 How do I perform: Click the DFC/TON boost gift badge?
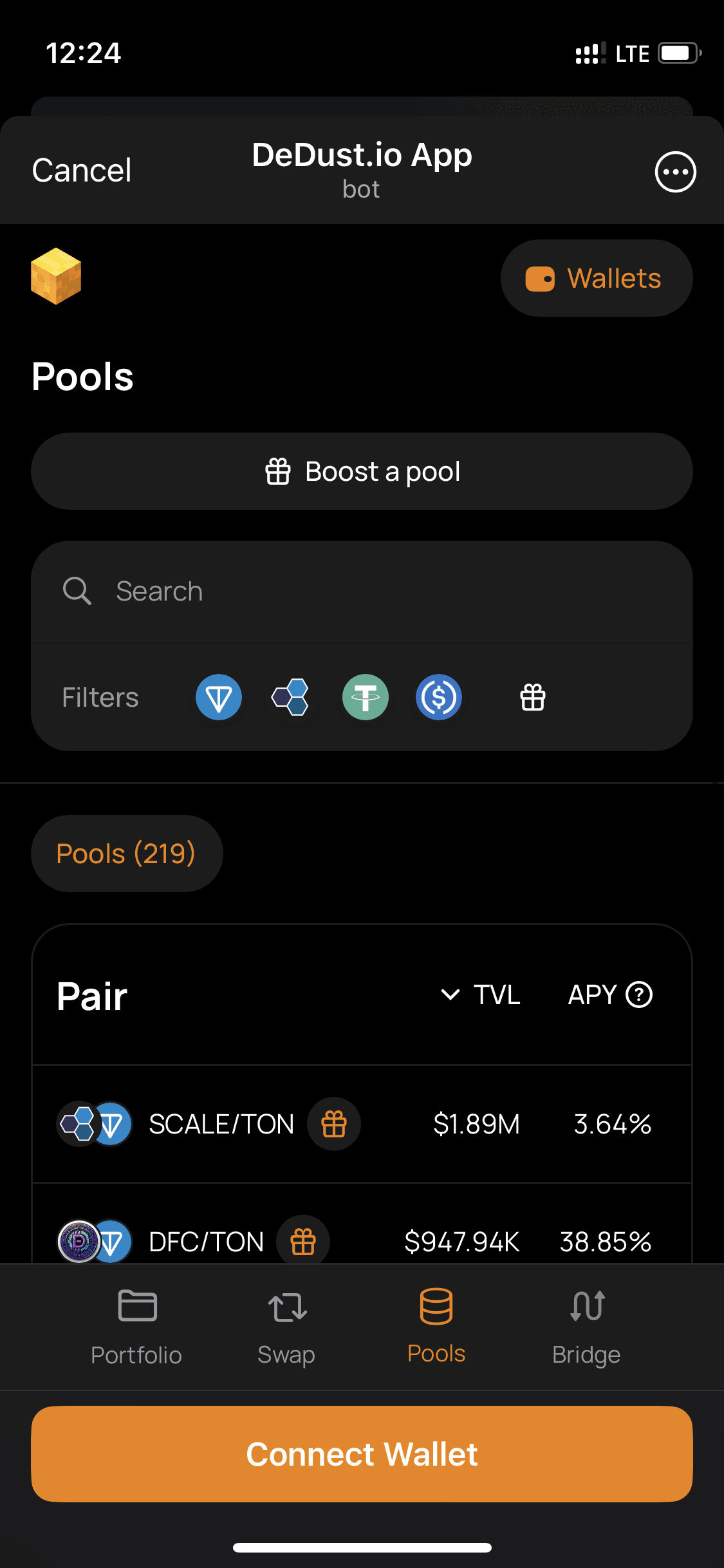click(303, 1242)
